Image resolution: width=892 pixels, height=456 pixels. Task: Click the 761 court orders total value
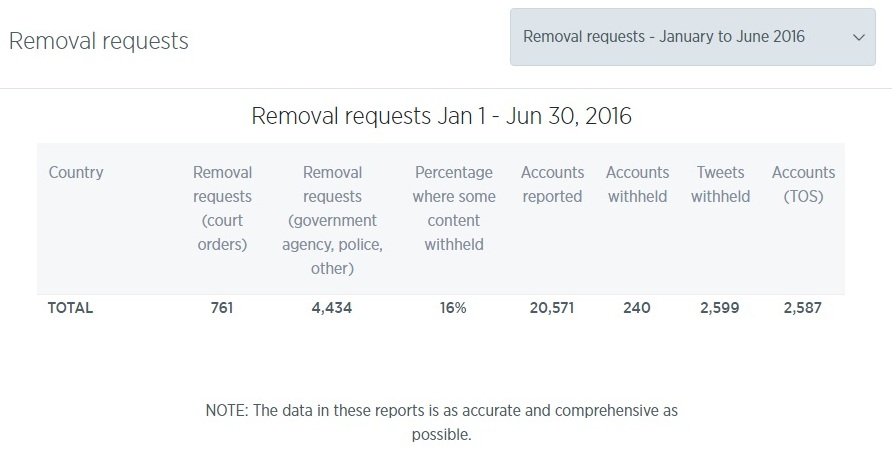point(222,308)
